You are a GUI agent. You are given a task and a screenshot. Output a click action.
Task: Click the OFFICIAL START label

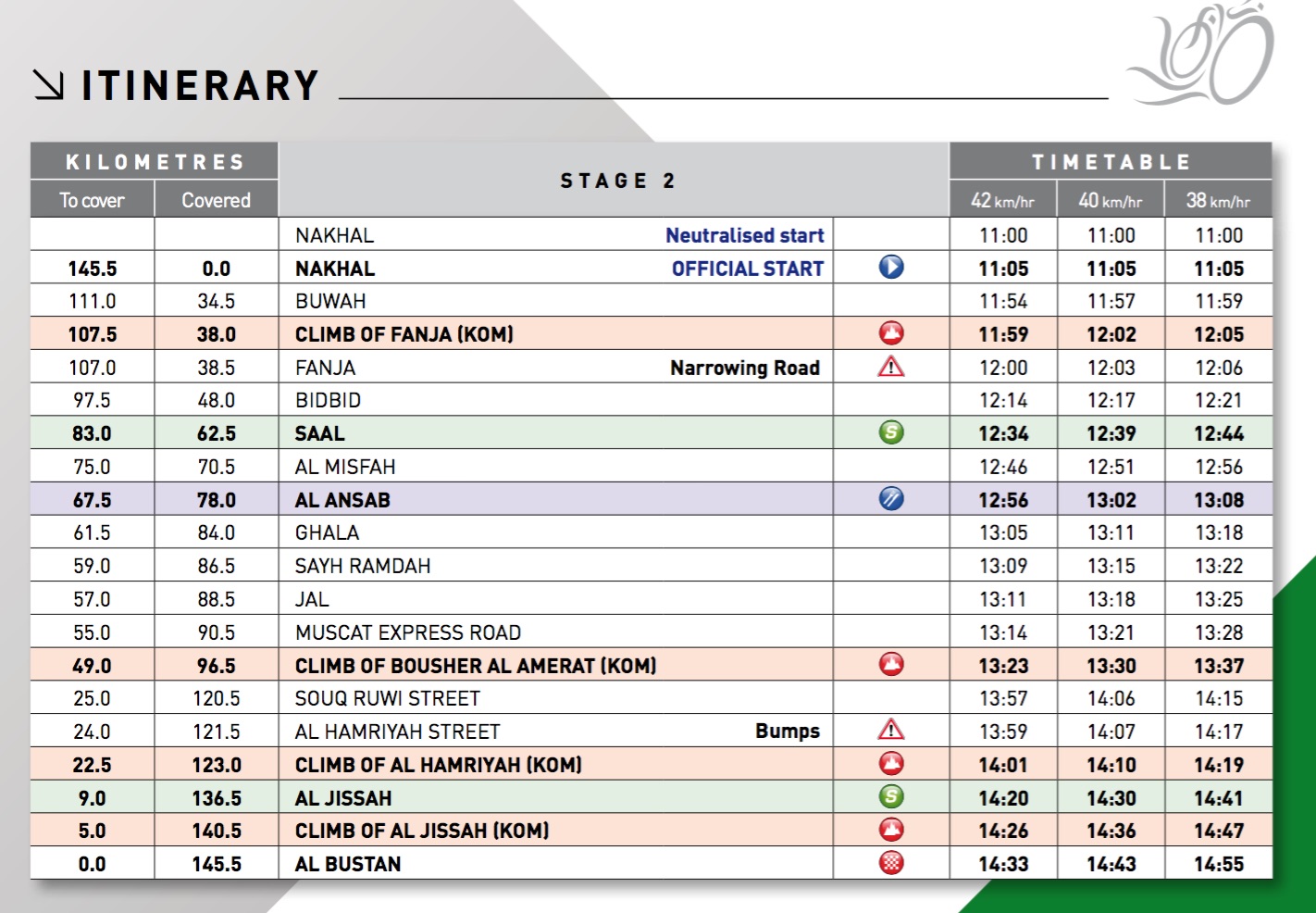point(747,269)
